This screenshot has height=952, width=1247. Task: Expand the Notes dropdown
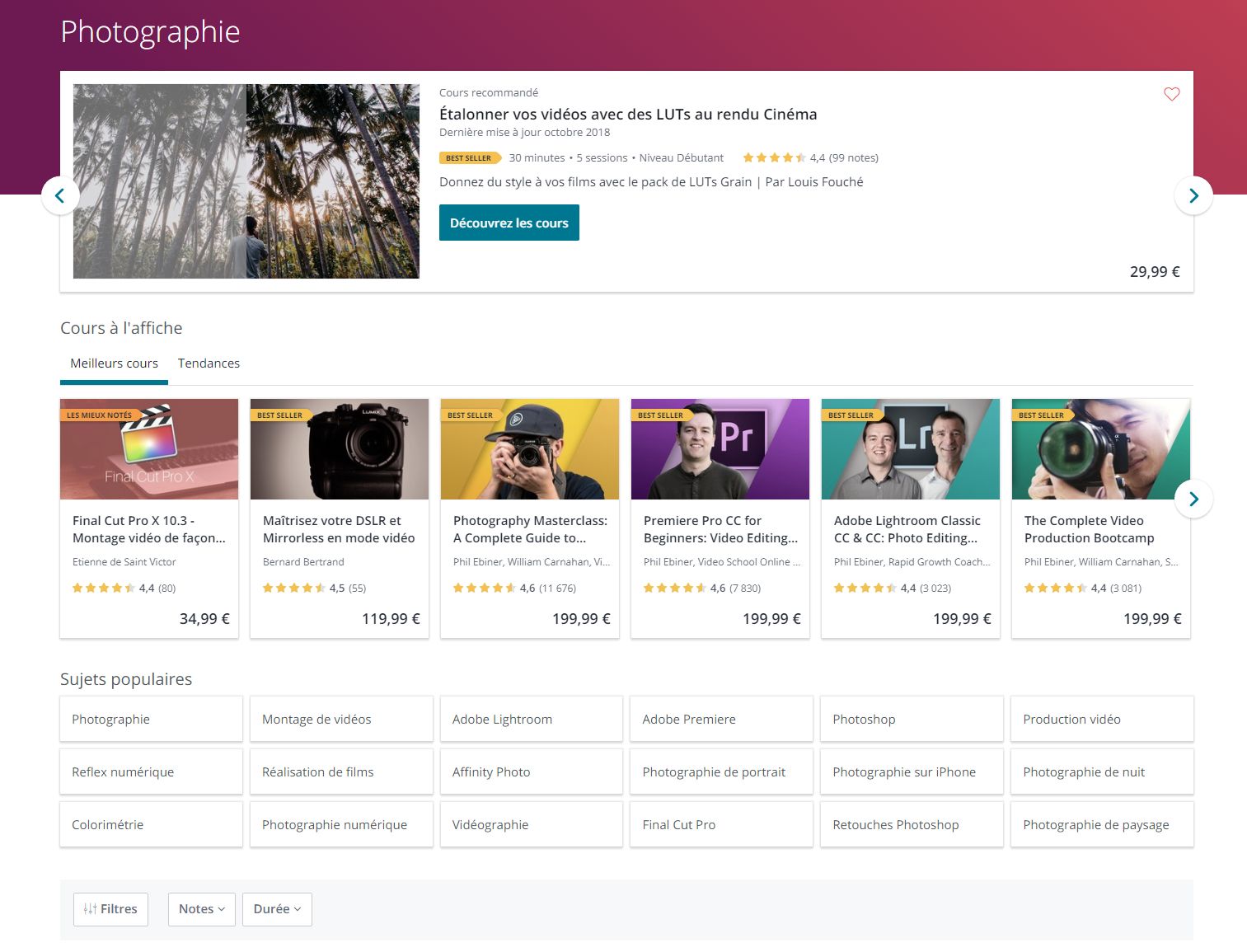point(202,909)
